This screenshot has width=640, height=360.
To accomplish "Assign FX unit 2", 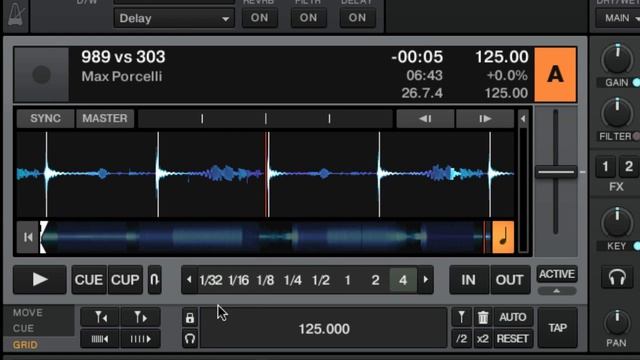I will point(629,167).
